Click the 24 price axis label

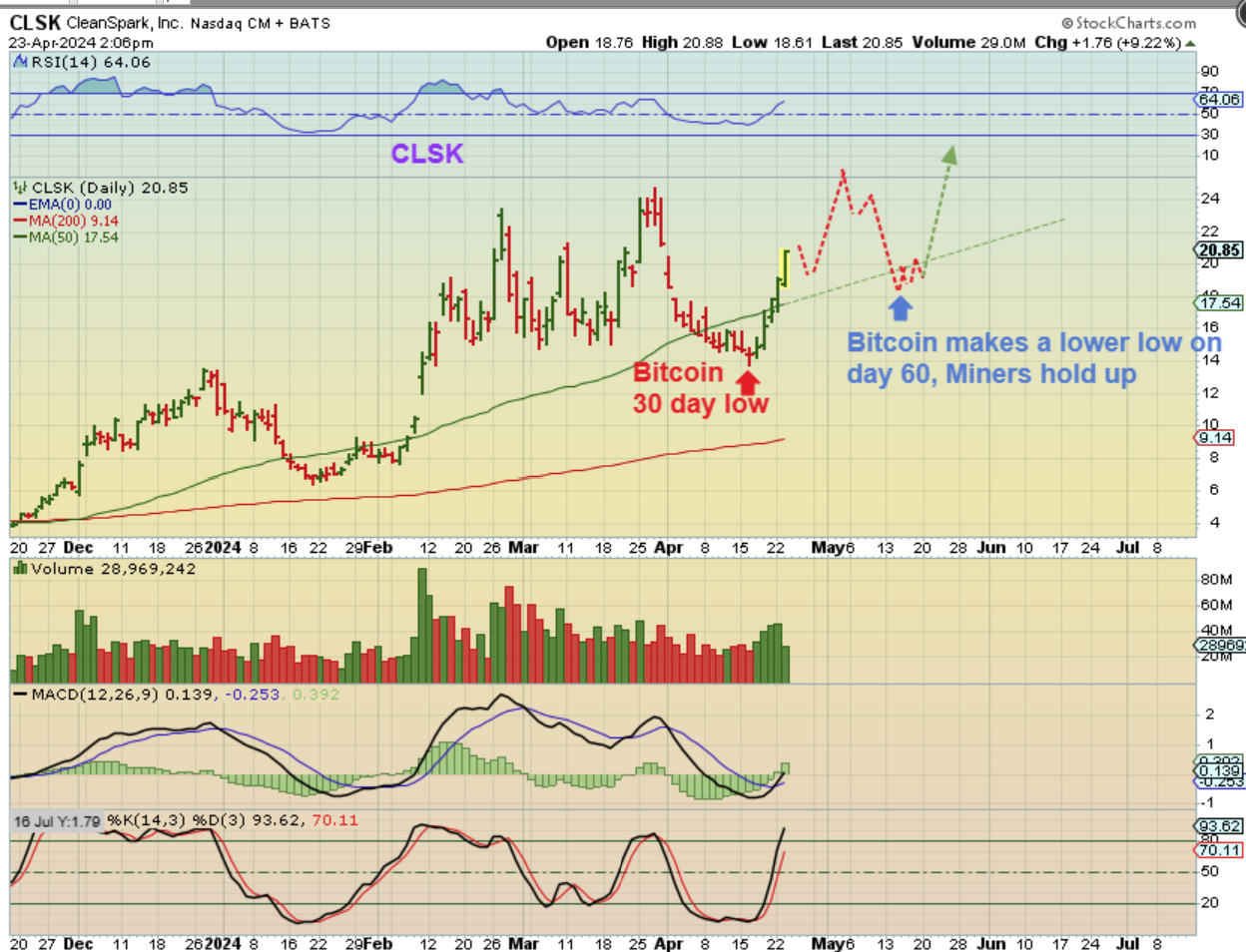(1209, 199)
